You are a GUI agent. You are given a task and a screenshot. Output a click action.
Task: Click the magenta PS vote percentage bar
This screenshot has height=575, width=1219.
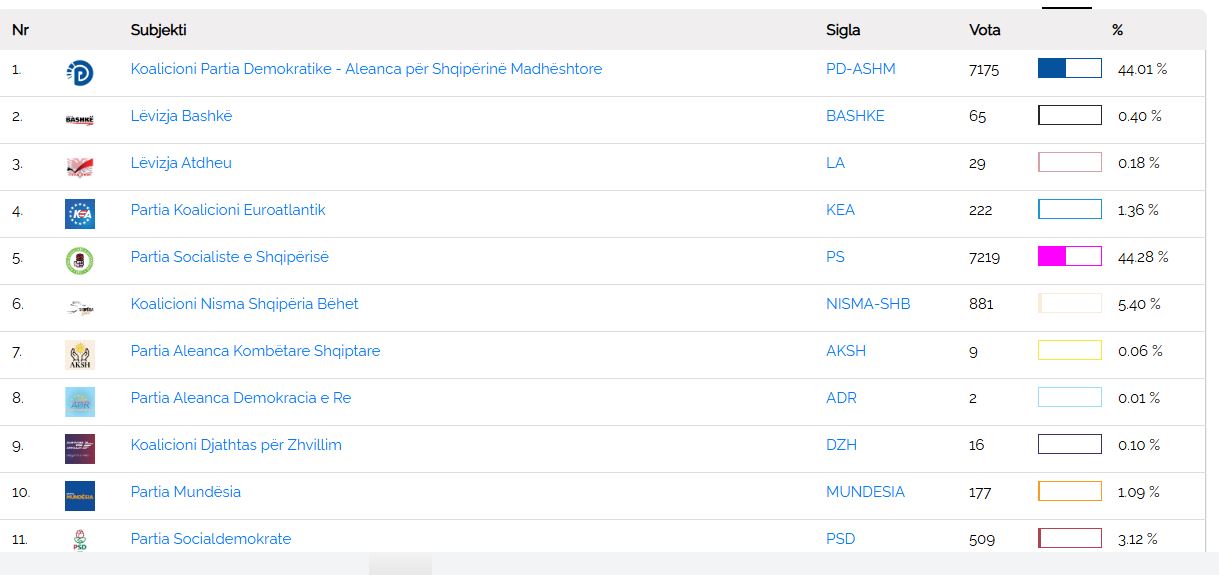1069,256
